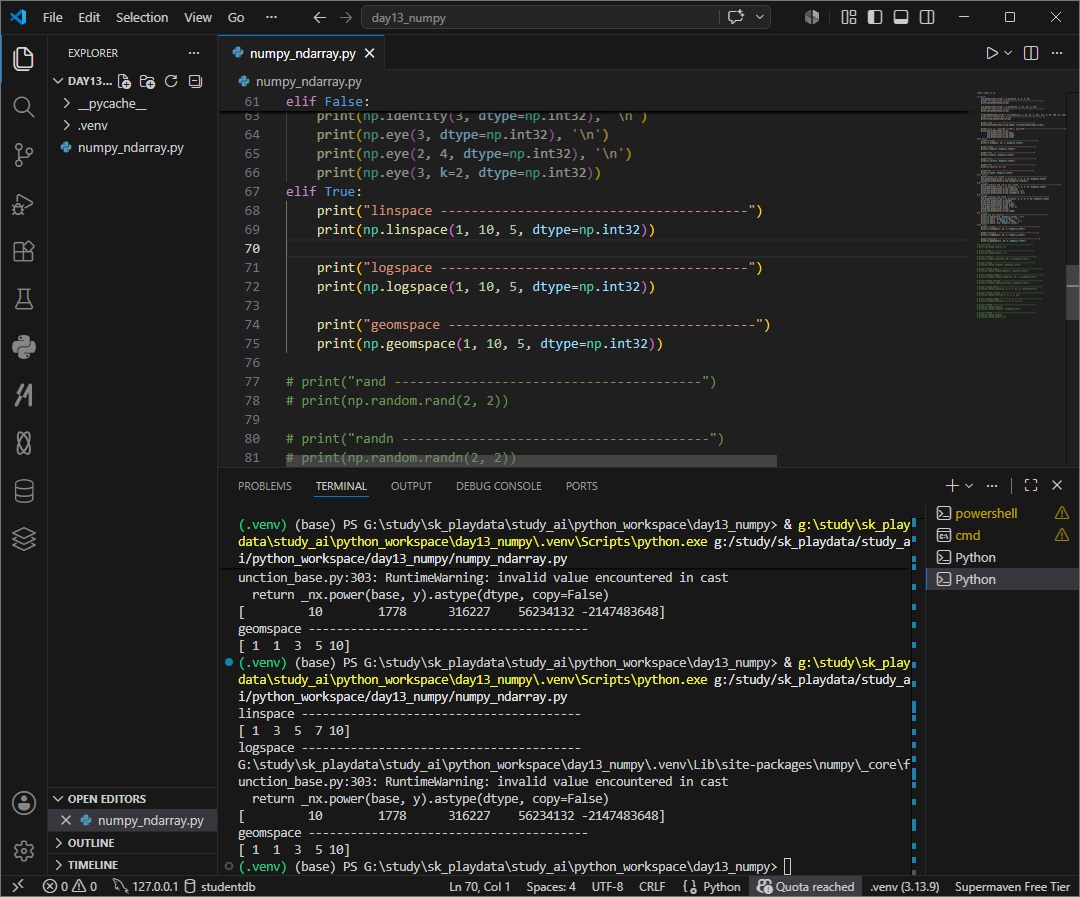Run the Python file with play button
Viewport: 1080px width, 897px height.
click(x=991, y=53)
